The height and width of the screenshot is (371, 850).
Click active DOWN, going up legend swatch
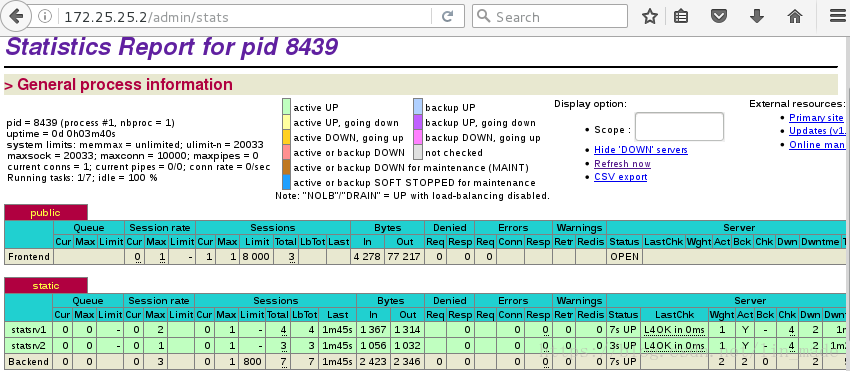(x=286, y=137)
